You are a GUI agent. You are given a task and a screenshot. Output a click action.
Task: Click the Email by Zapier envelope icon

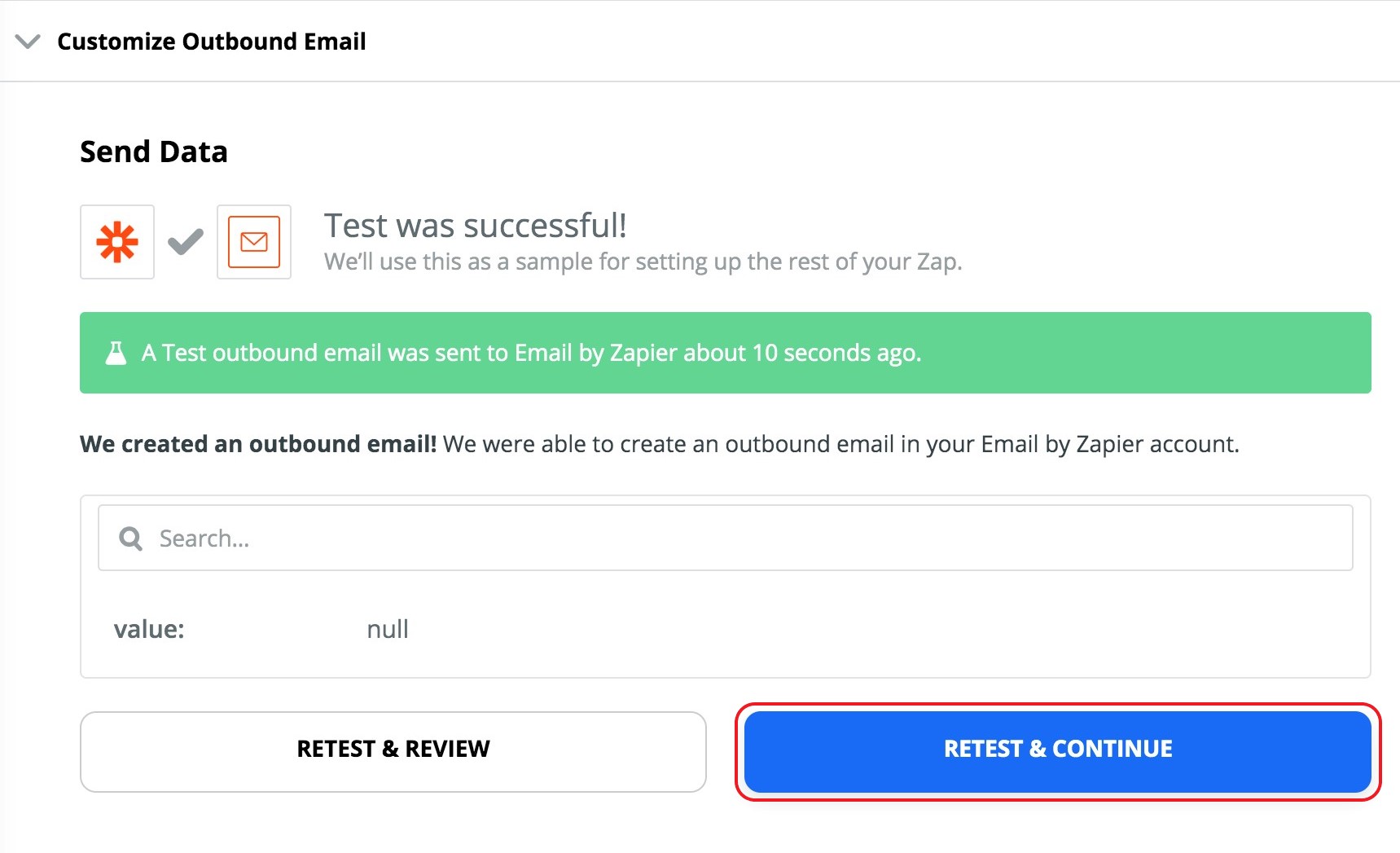click(x=254, y=242)
